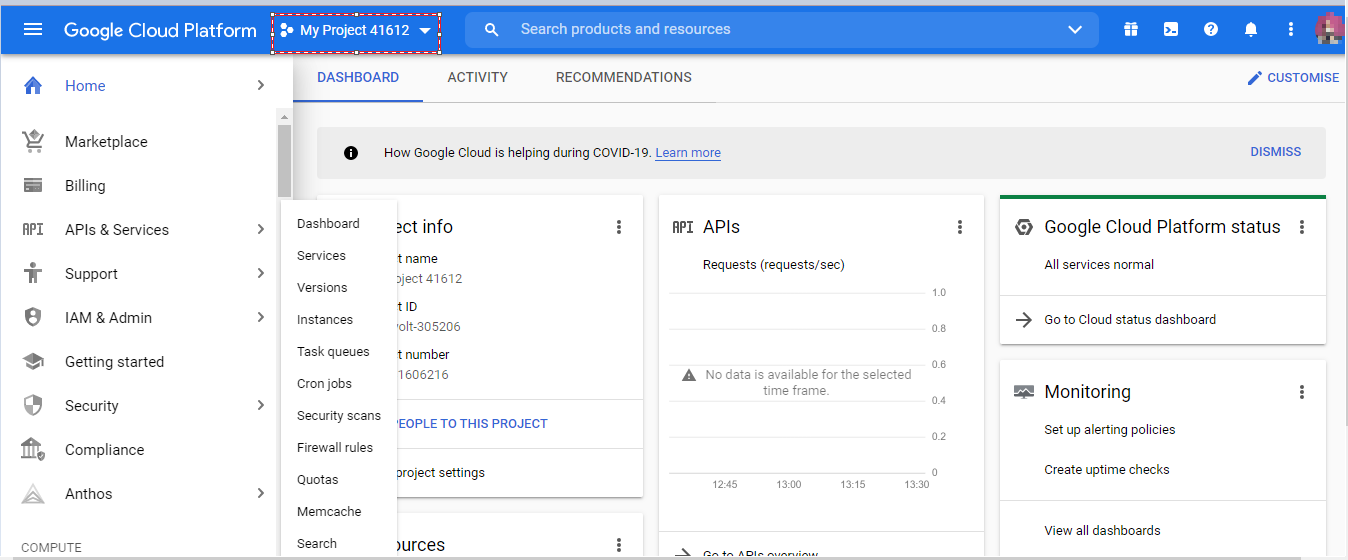Switch to the Recommendations tab
The image size is (1348, 560).
[624, 78]
